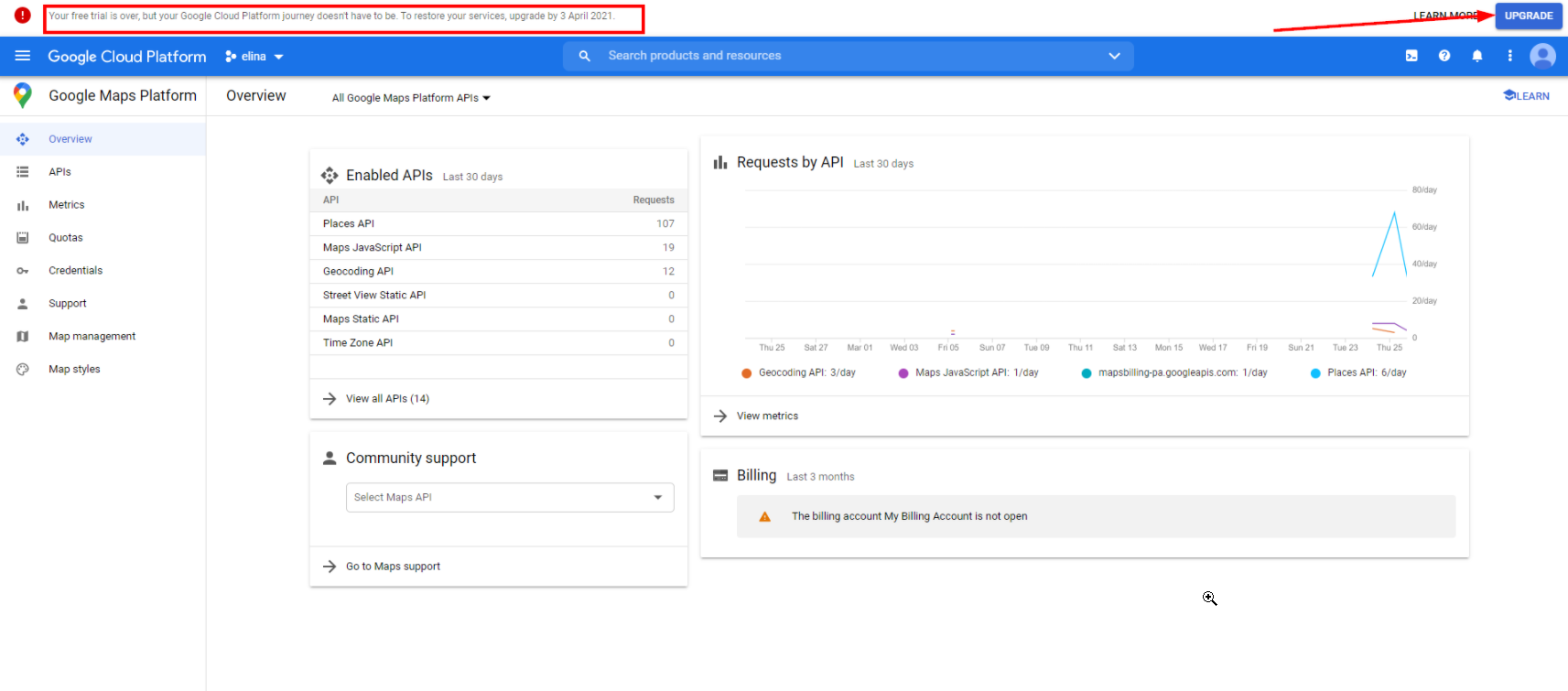The height and width of the screenshot is (691, 1568).
Task: Toggle the Maps JavaScript API purple legend dot
Action: pos(903,373)
